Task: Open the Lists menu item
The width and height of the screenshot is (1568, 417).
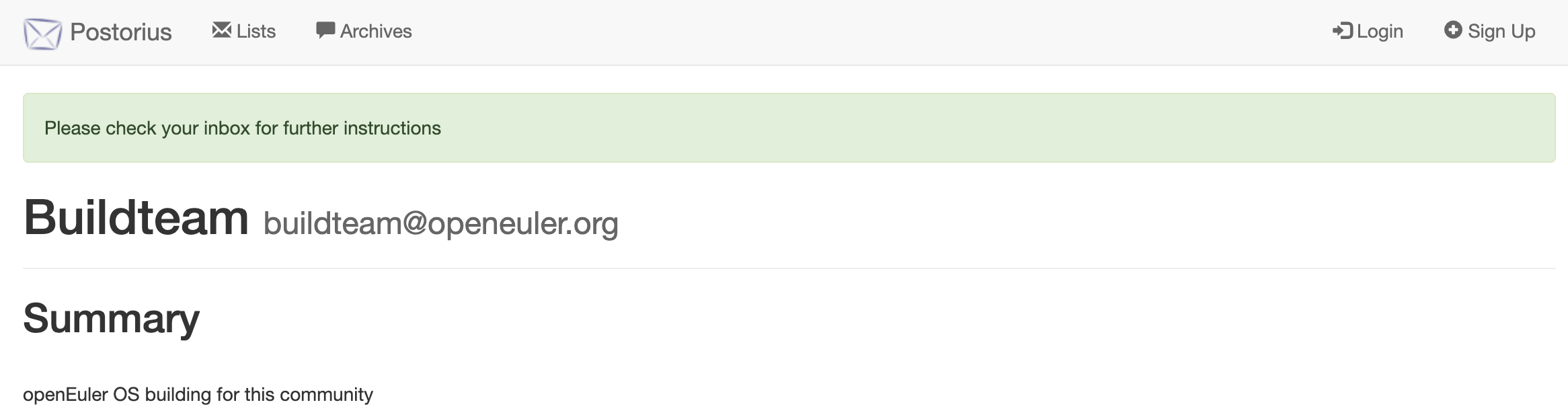Action: [x=256, y=32]
